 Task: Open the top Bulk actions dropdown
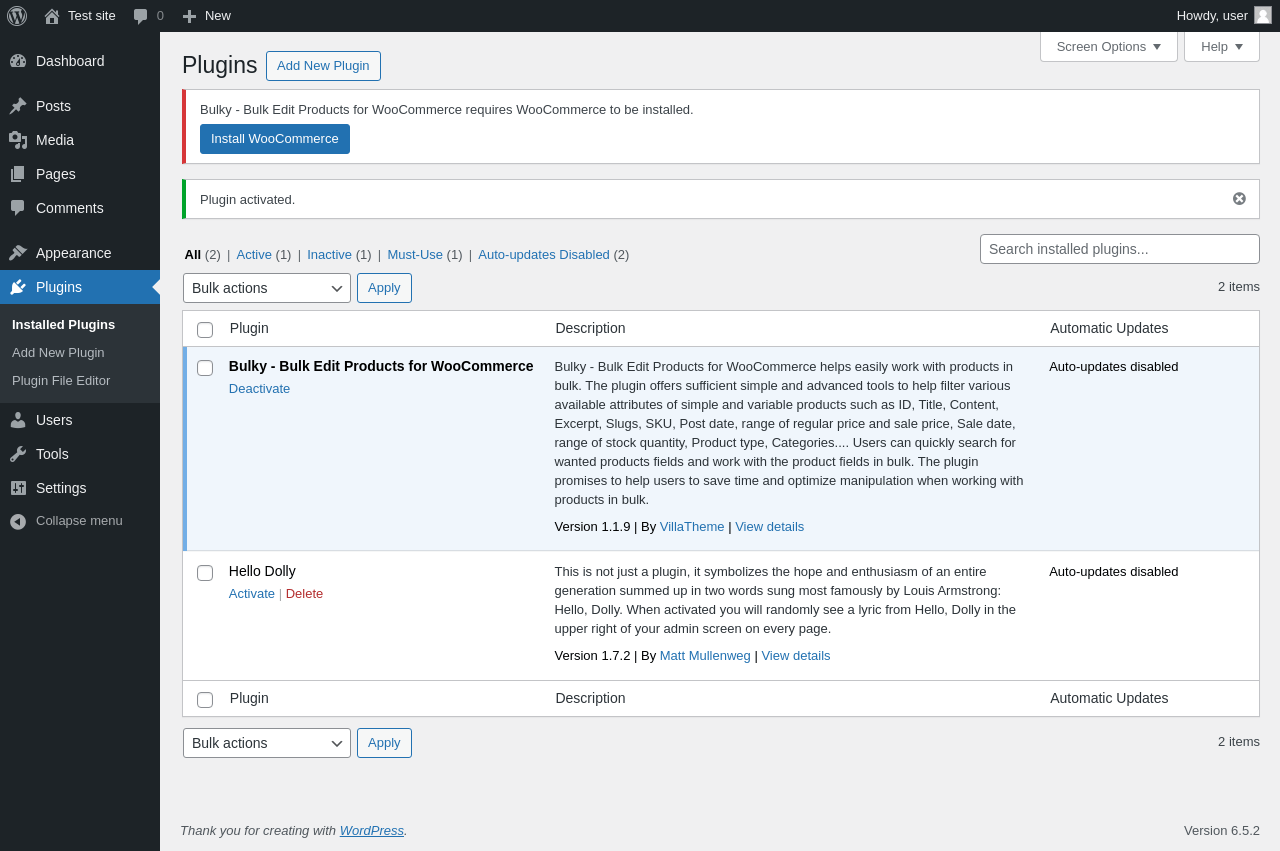(x=267, y=288)
